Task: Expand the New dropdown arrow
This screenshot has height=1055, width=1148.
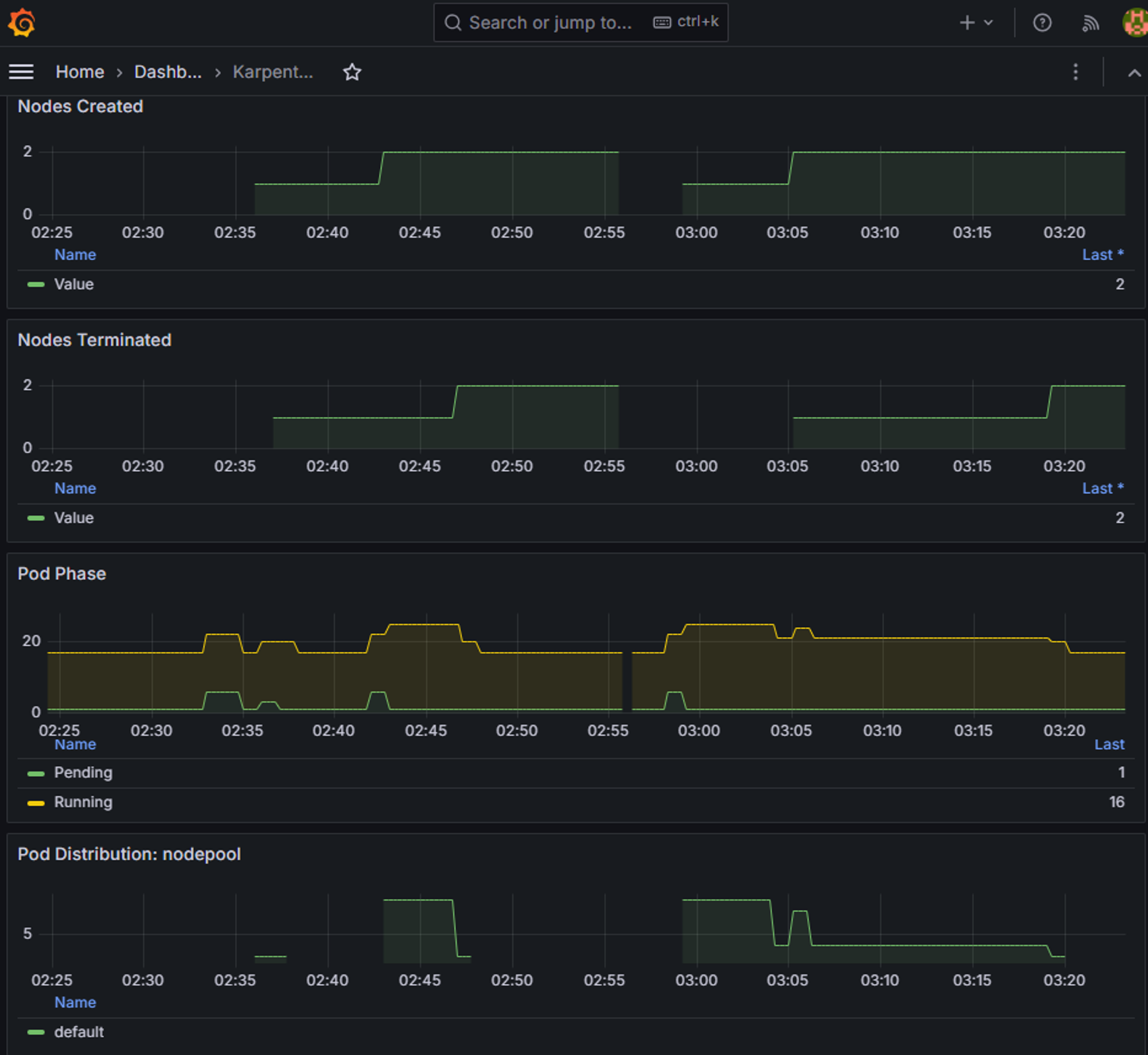Action: [x=989, y=23]
